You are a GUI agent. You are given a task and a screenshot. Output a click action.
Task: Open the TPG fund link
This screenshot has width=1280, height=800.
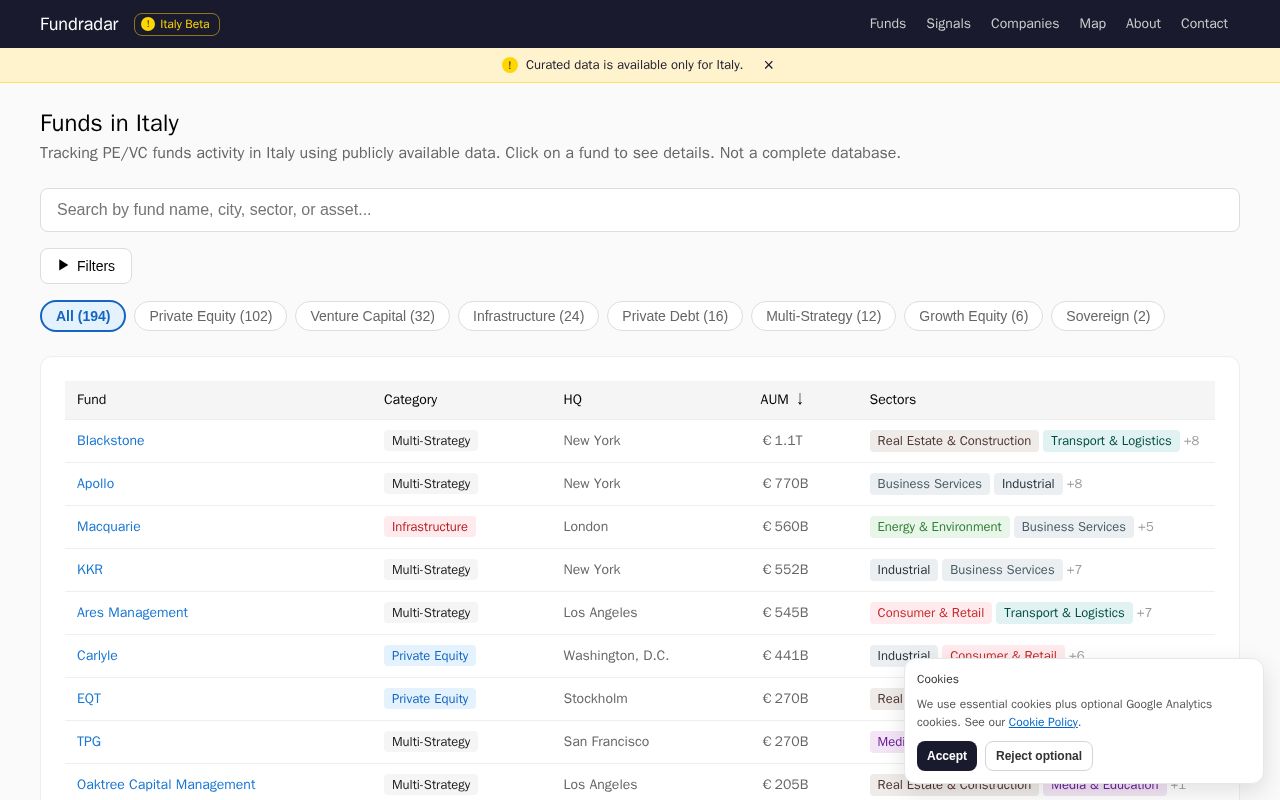[x=89, y=742]
